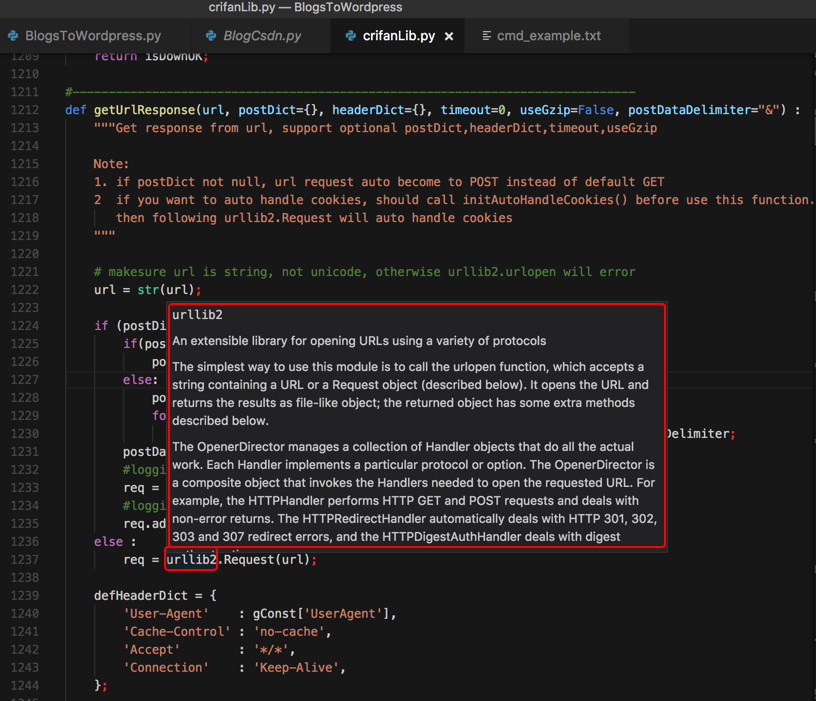Open the BlogCsdn.py tab
This screenshot has height=701, width=816.
point(261,35)
